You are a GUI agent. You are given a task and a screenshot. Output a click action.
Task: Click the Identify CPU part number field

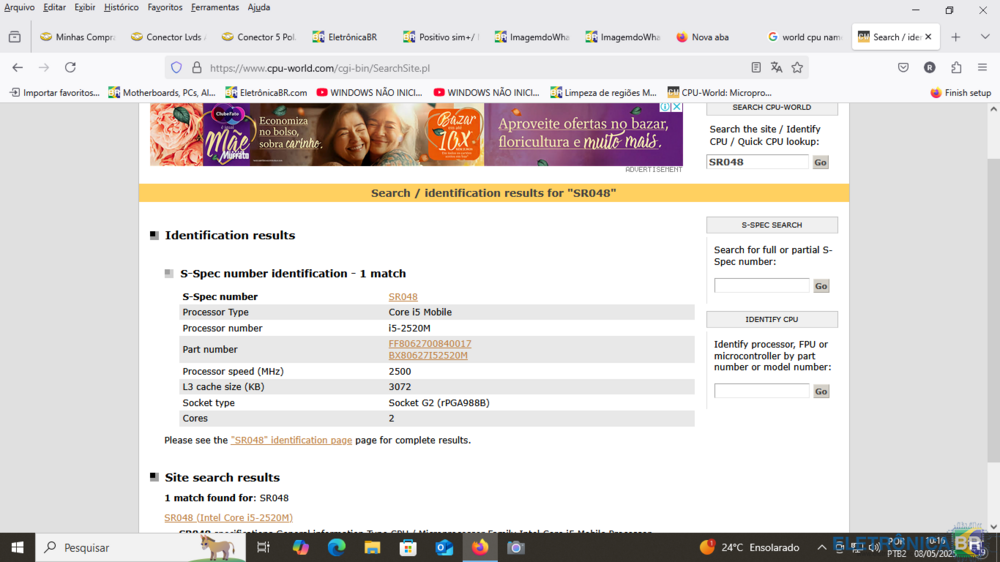pyautogui.click(x=761, y=391)
